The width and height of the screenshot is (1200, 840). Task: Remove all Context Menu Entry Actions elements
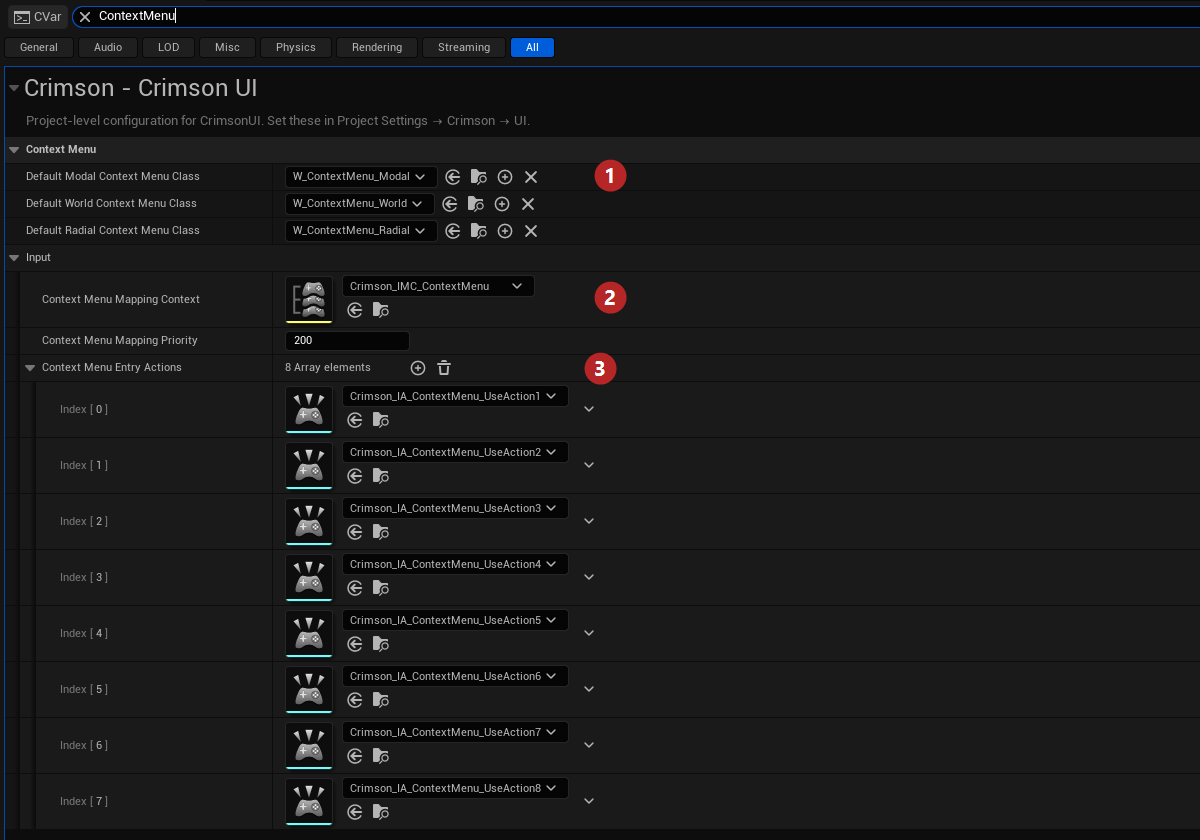[444, 368]
